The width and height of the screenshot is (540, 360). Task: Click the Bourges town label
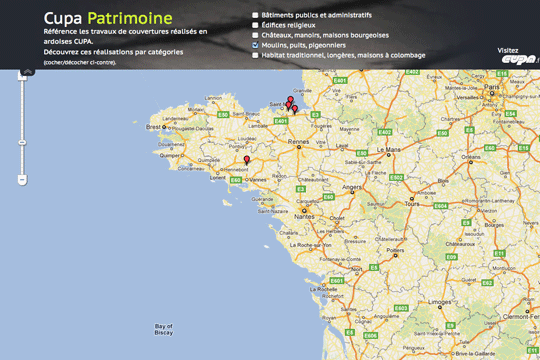pos(494,225)
